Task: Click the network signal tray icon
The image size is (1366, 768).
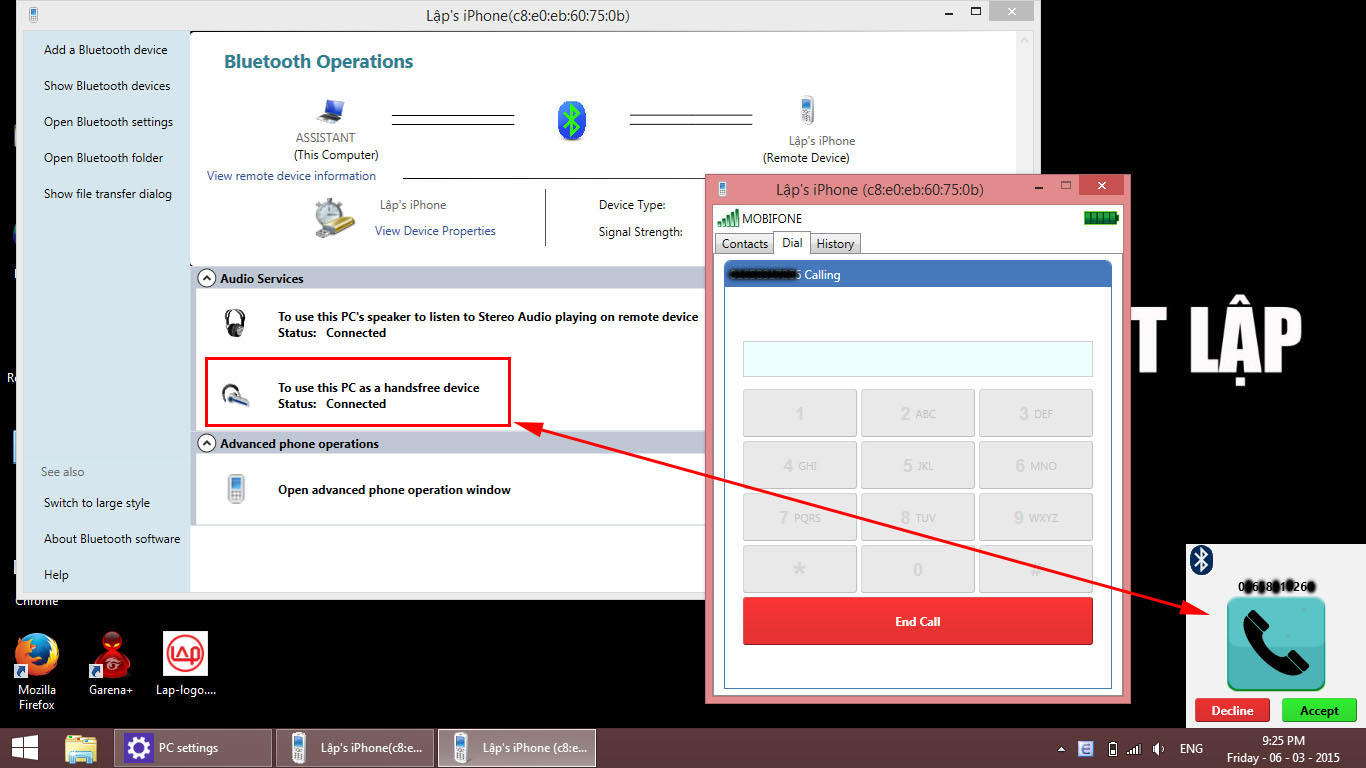Action: tap(1134, 749)
